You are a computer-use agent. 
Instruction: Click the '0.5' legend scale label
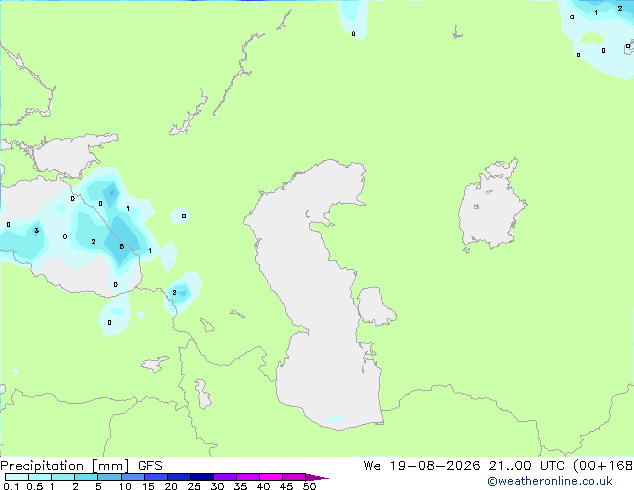(x=35, y=486)
